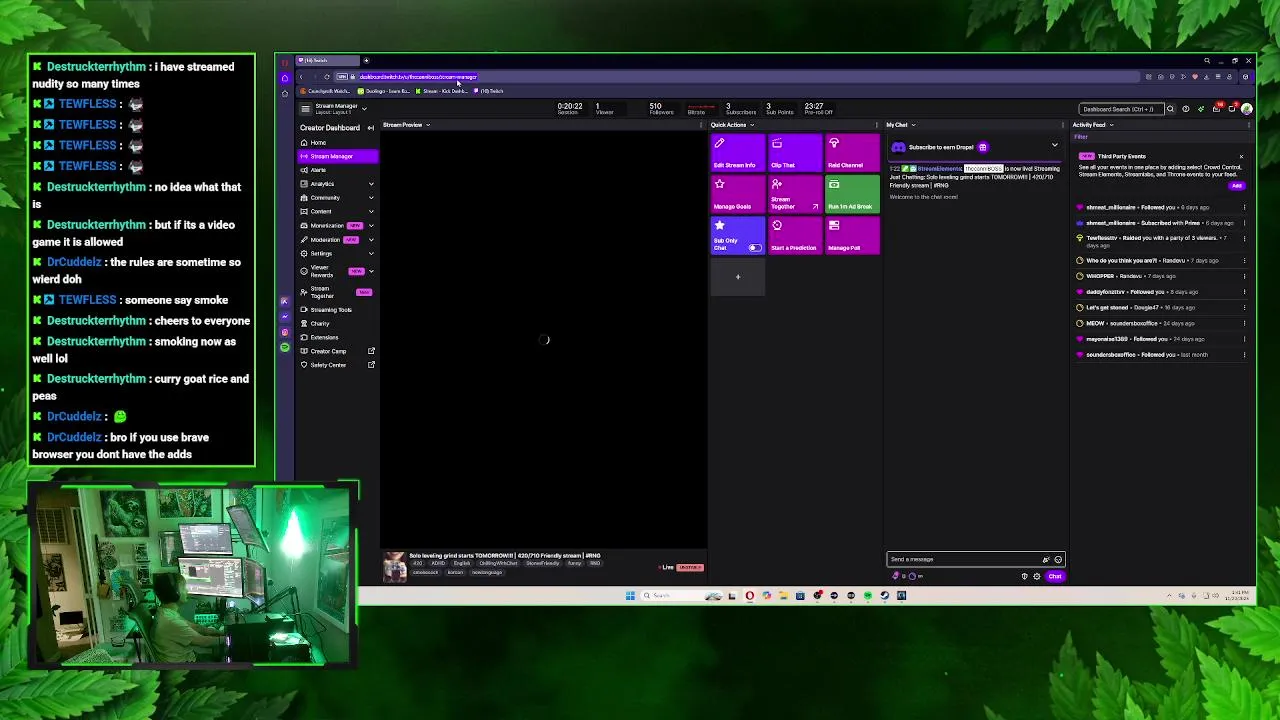Viewport: 1280px width, 720px height.
Task: Open the Manage Goals quick action
Action: [x=737, y=194]
